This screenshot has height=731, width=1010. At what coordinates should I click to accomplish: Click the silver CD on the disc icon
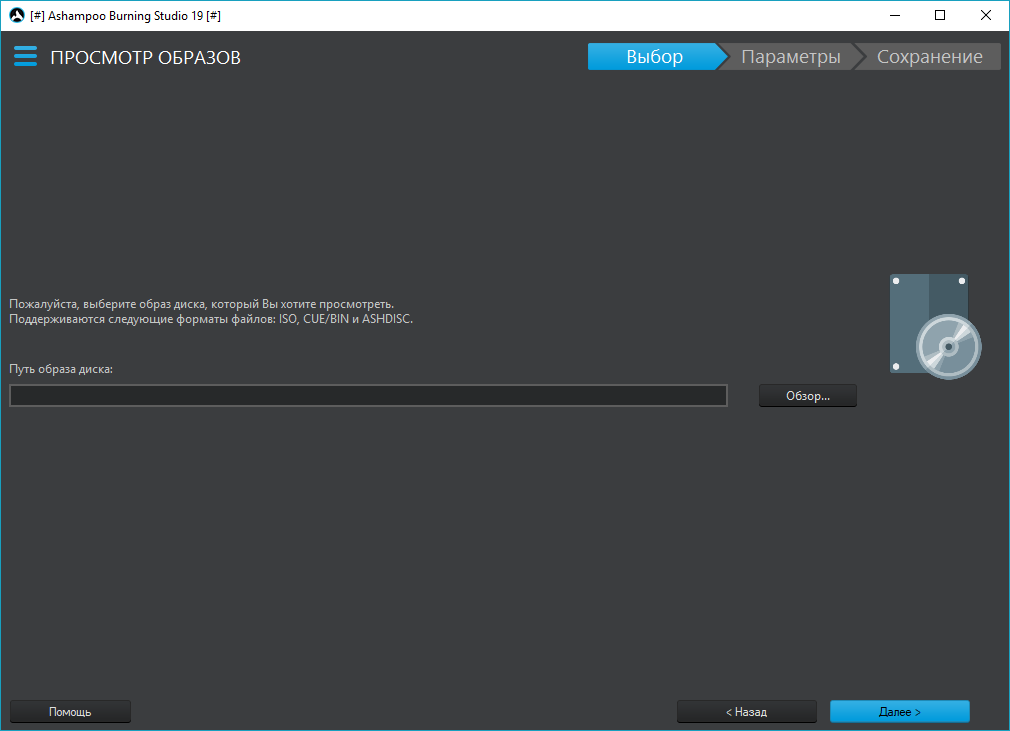(x=948, y=347)
